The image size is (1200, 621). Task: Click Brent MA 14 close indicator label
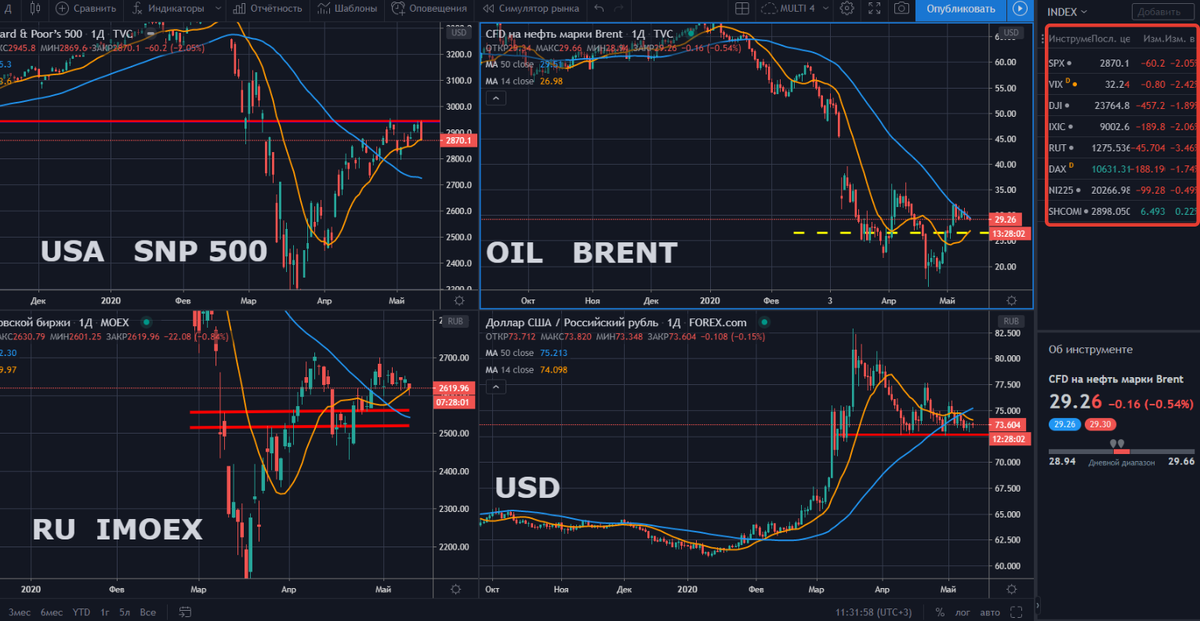point(510,81)
